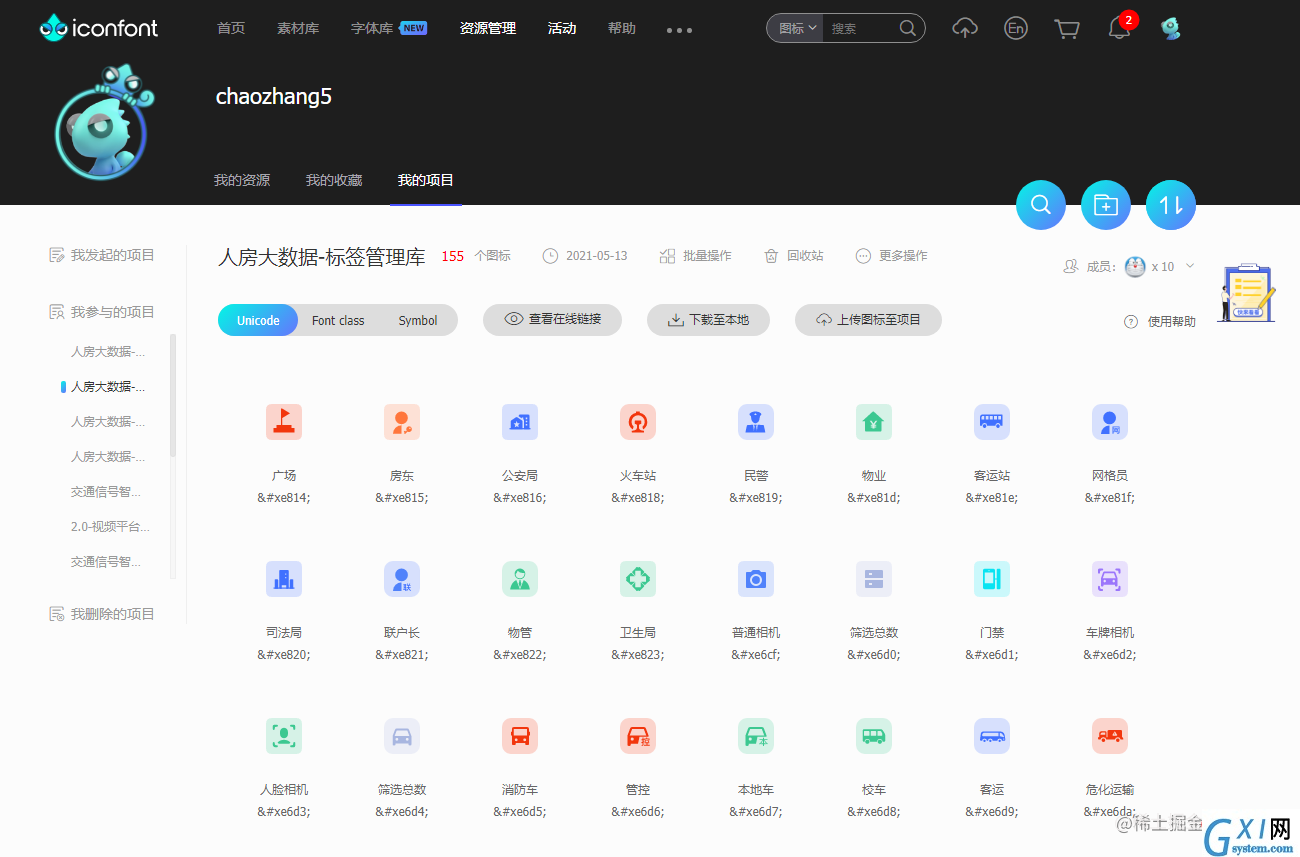Open the upload cloud icon in header
Image resolution: width=1300 pixels, height=857 pixels.
coord(965,29)
